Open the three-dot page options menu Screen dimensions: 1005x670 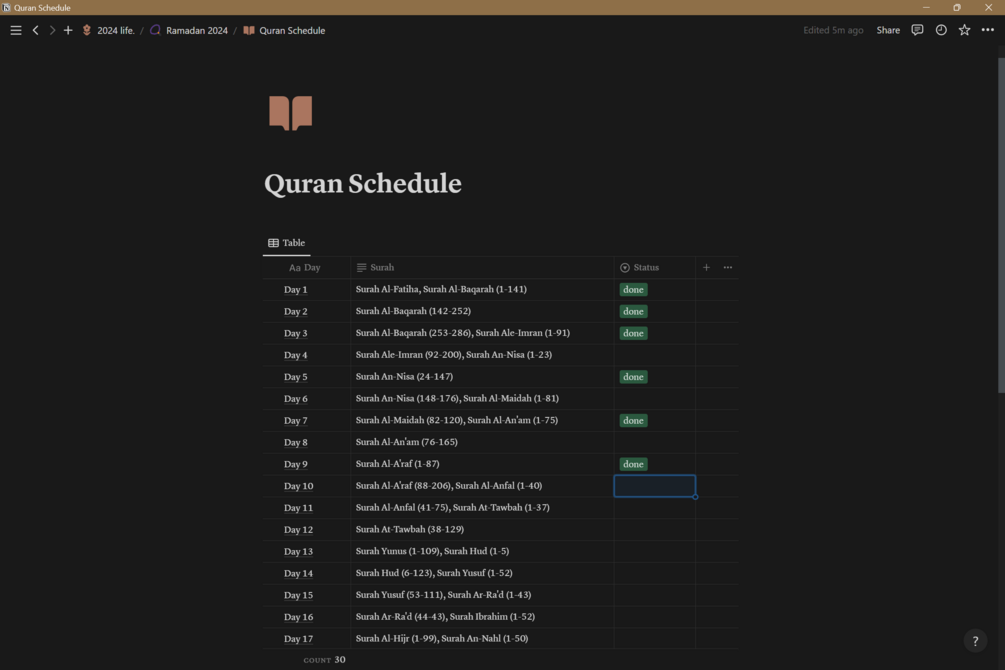[988, 30]
